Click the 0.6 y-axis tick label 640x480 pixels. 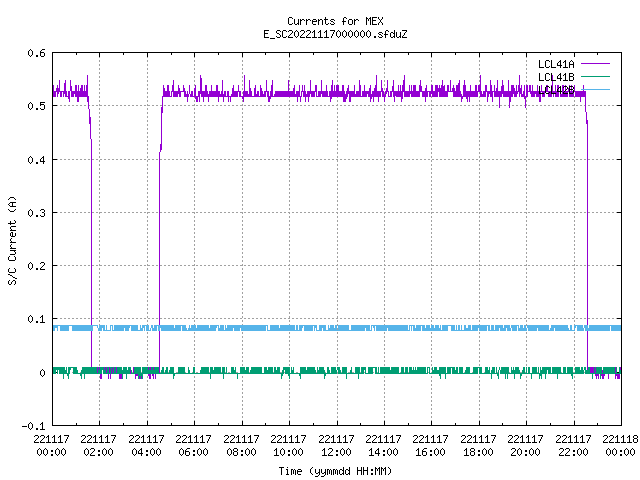tap(36, 53)
